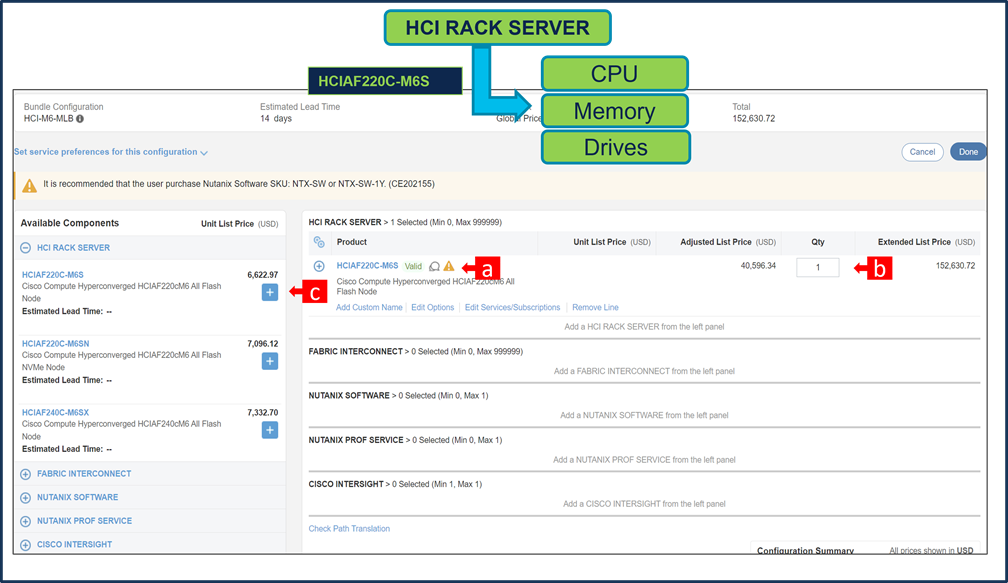The width and height of the screenshot is (1008, 583).
Task: Open Check Path Translation link
Action: [x=349, y=528]
